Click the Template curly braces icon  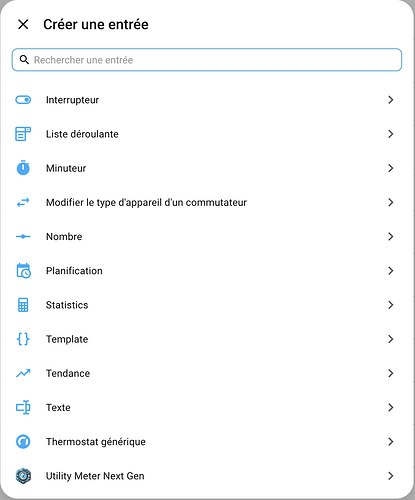(23, 339)
